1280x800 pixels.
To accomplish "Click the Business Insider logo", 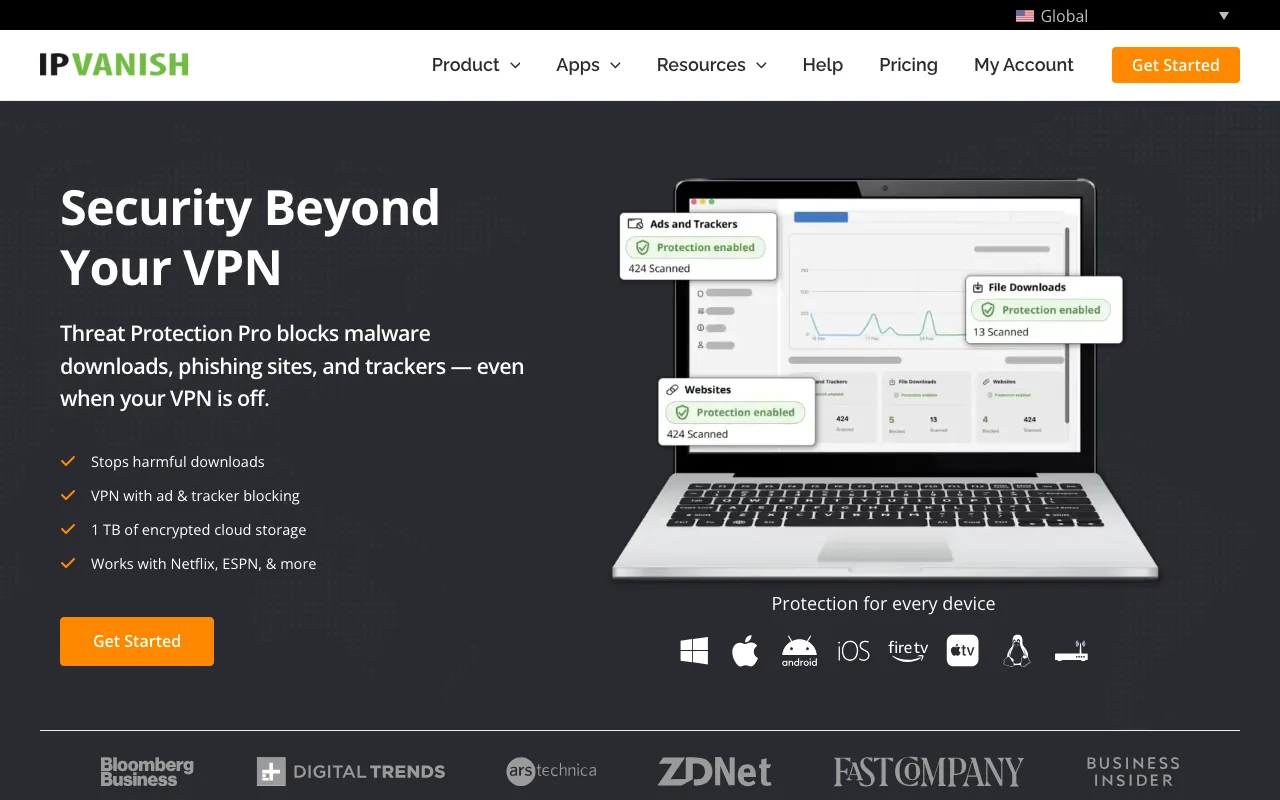I will (1133, 771).
